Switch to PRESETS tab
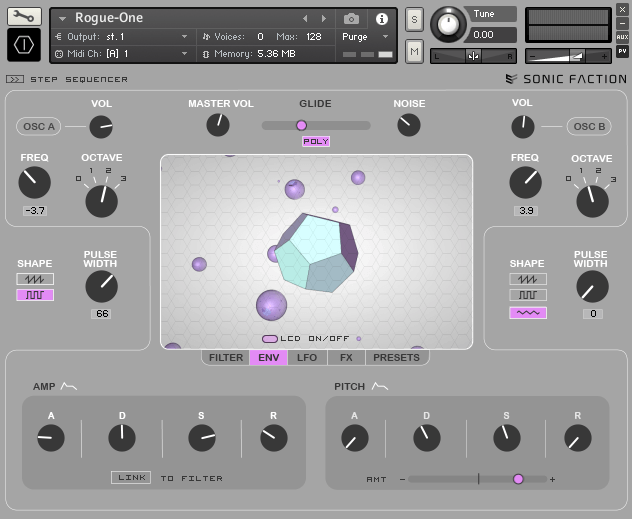The image size is (632, 519). point(397,358)
